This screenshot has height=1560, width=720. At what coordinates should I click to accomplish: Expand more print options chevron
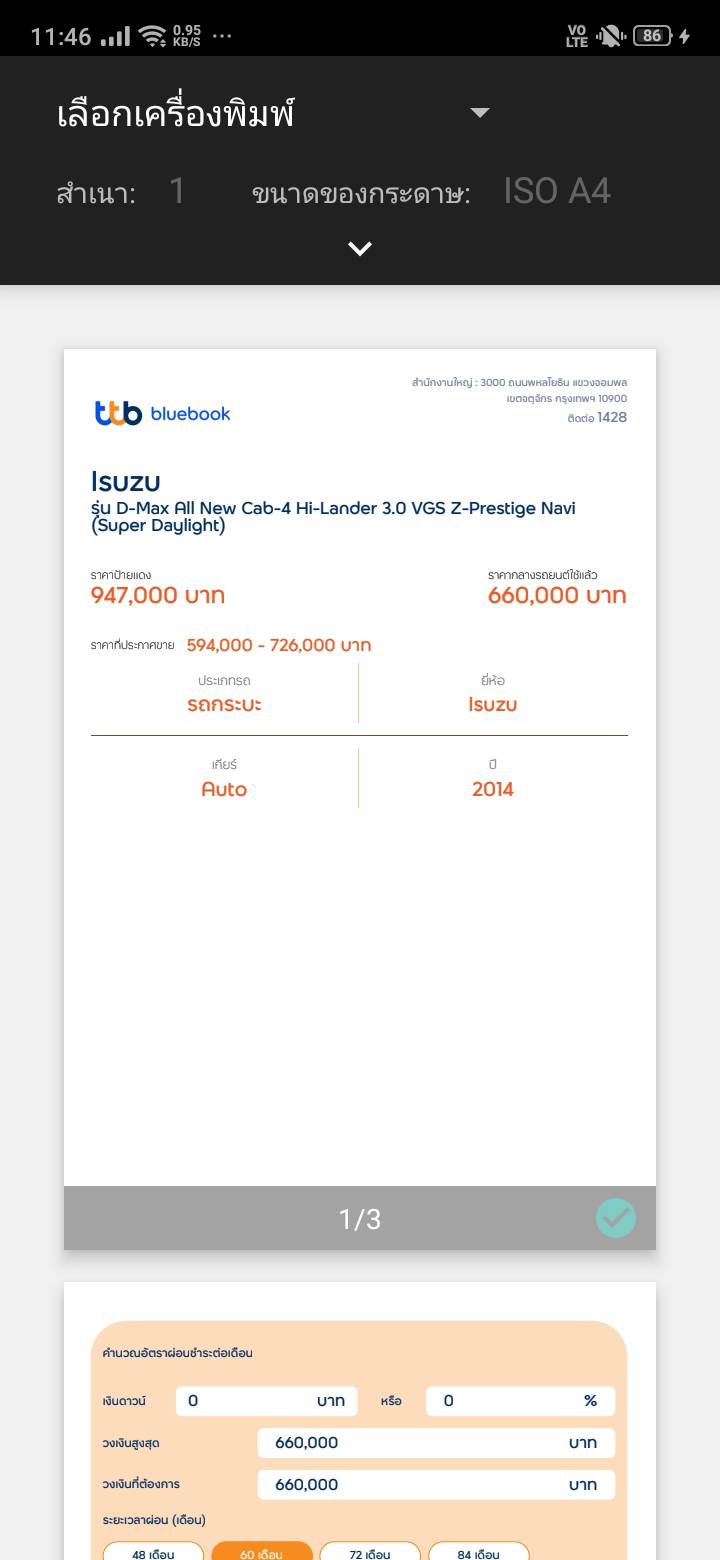coord(360,248)
